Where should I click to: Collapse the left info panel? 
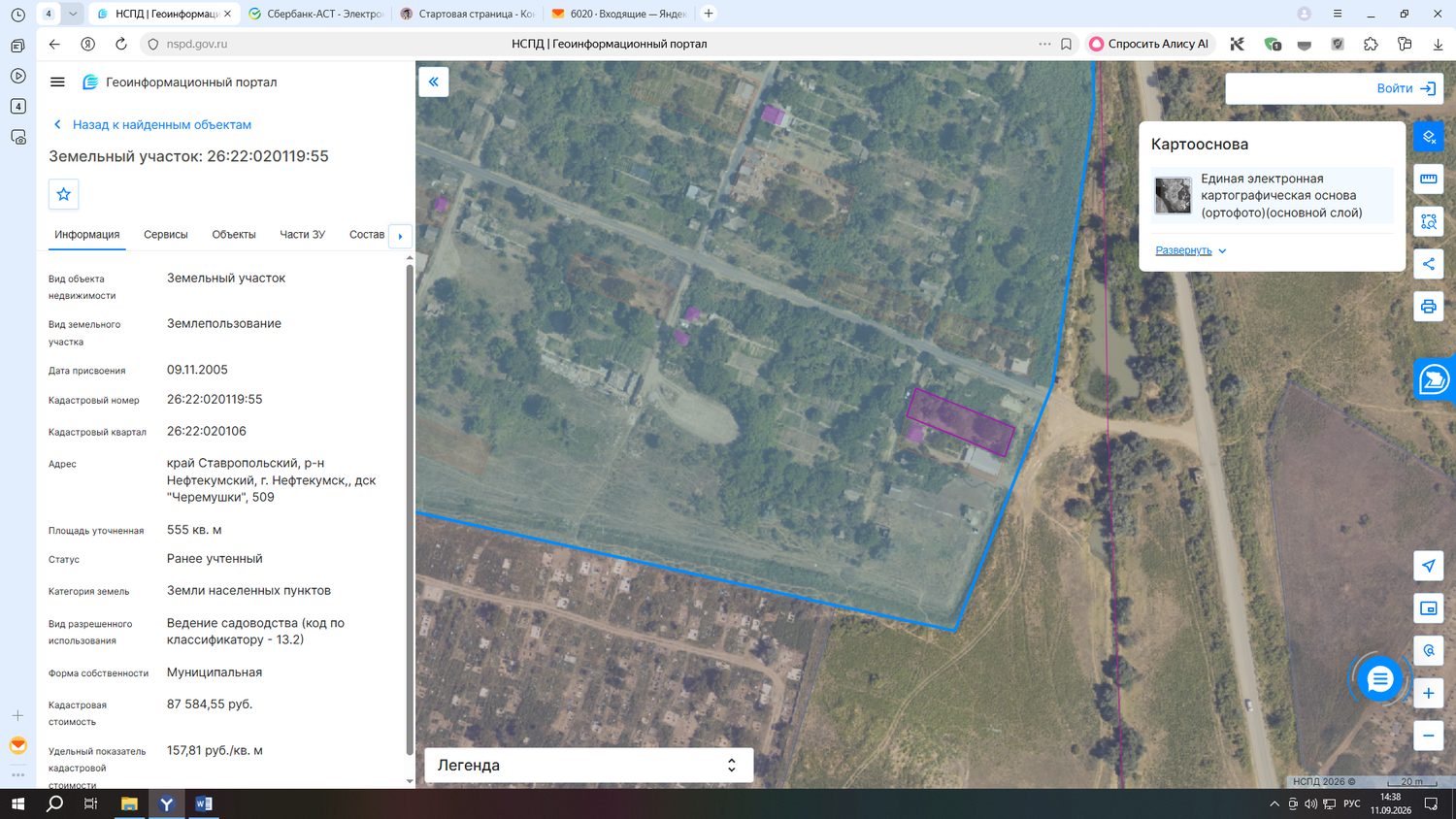tap(434, 82)
